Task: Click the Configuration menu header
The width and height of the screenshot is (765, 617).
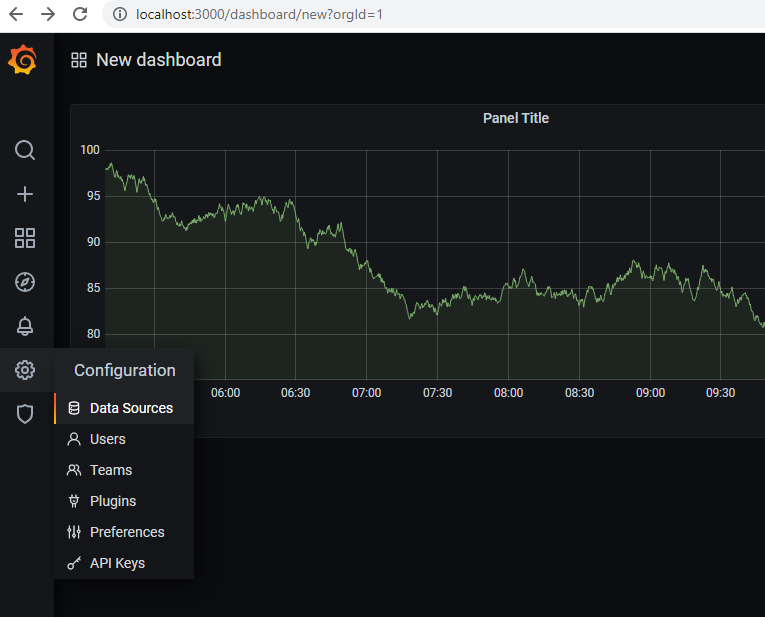Action: 124,370
